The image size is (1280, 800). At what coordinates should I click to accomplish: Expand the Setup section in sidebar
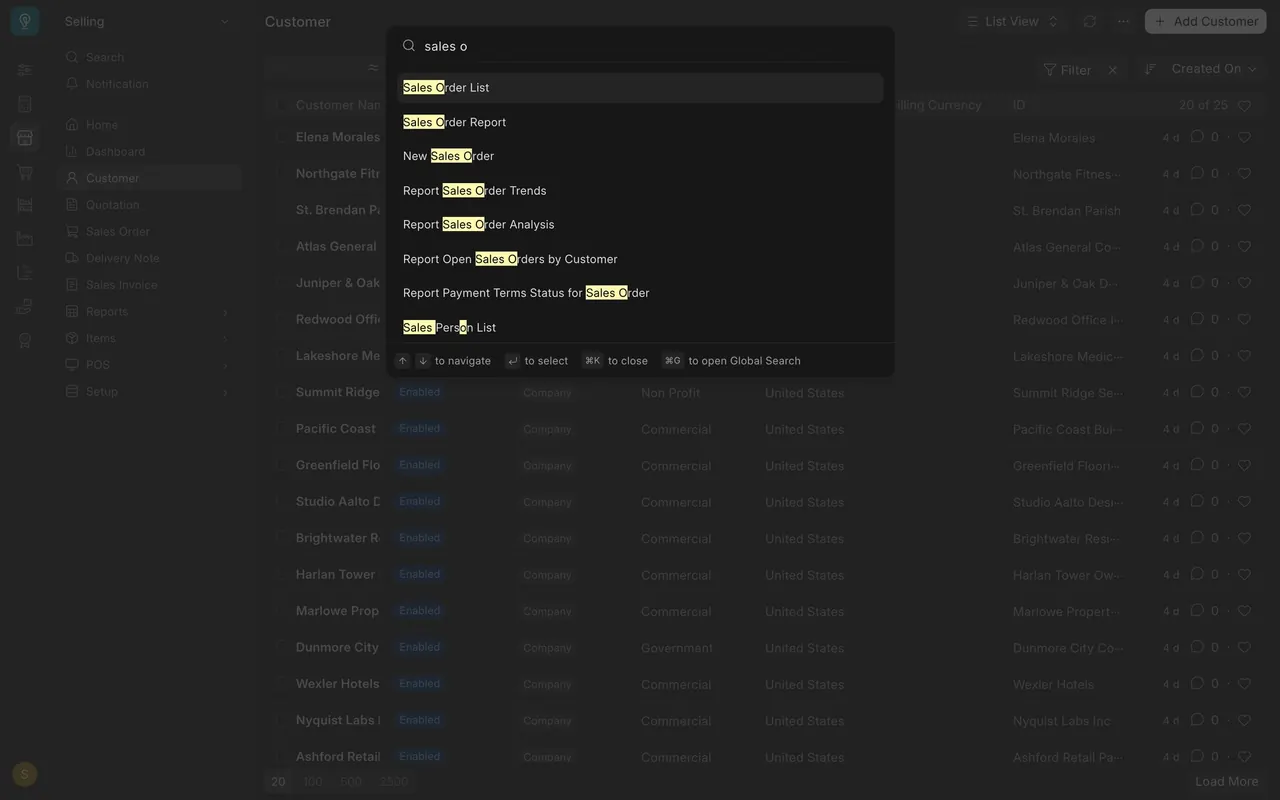tap(148, 392)
